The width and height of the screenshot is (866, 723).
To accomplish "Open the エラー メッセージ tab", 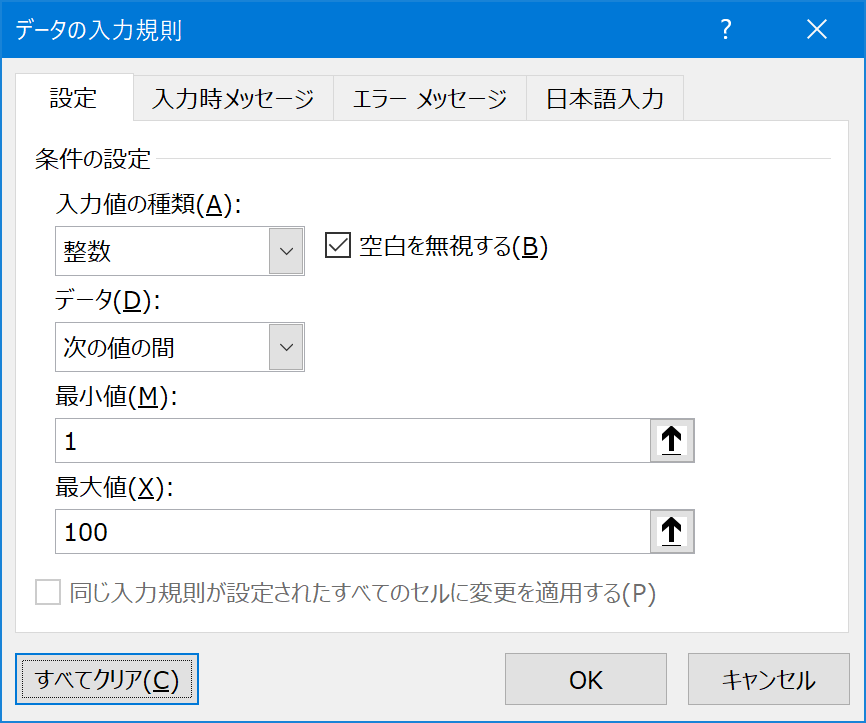I will 429,99.
